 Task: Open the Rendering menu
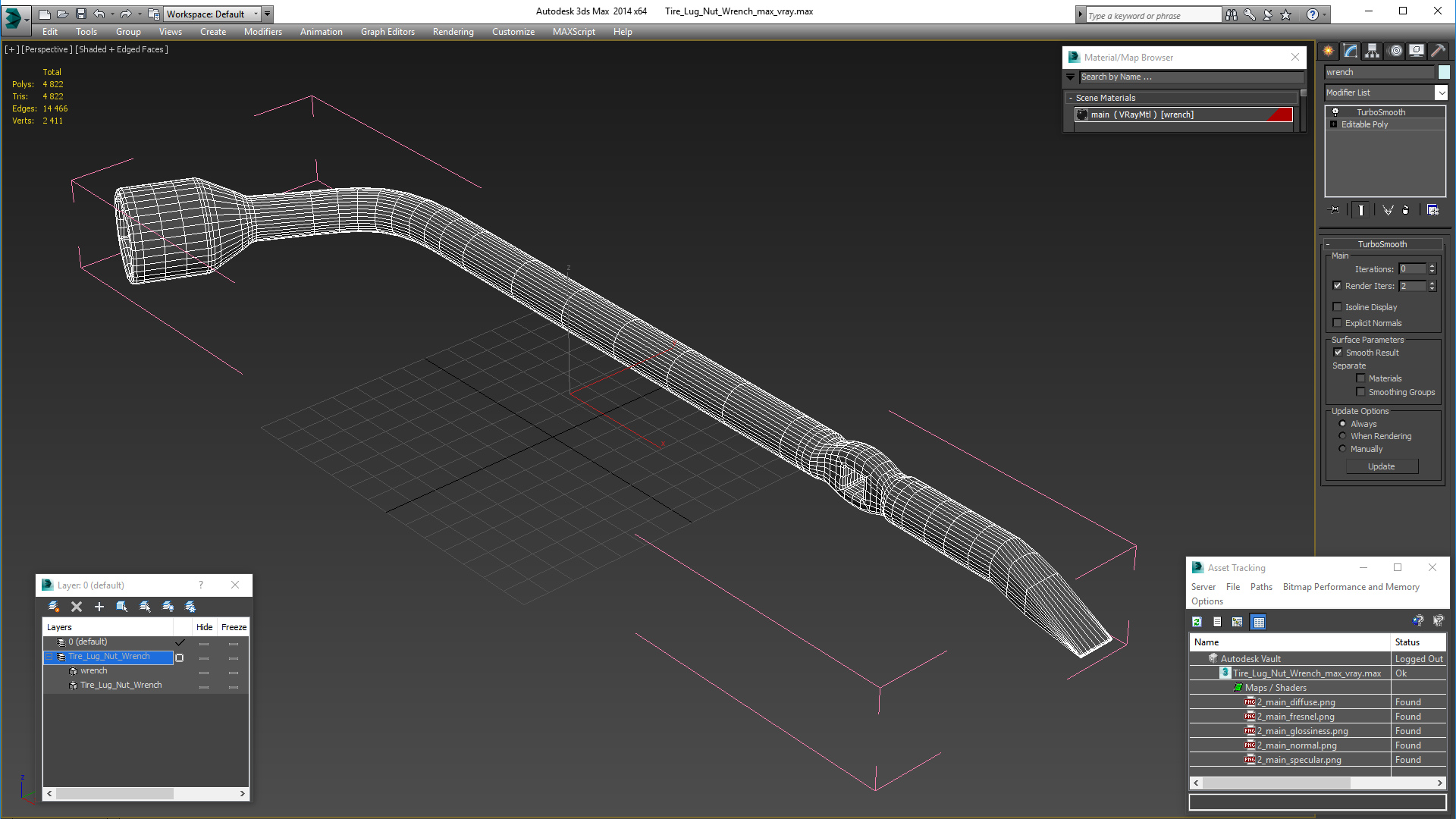coord(454,31)
